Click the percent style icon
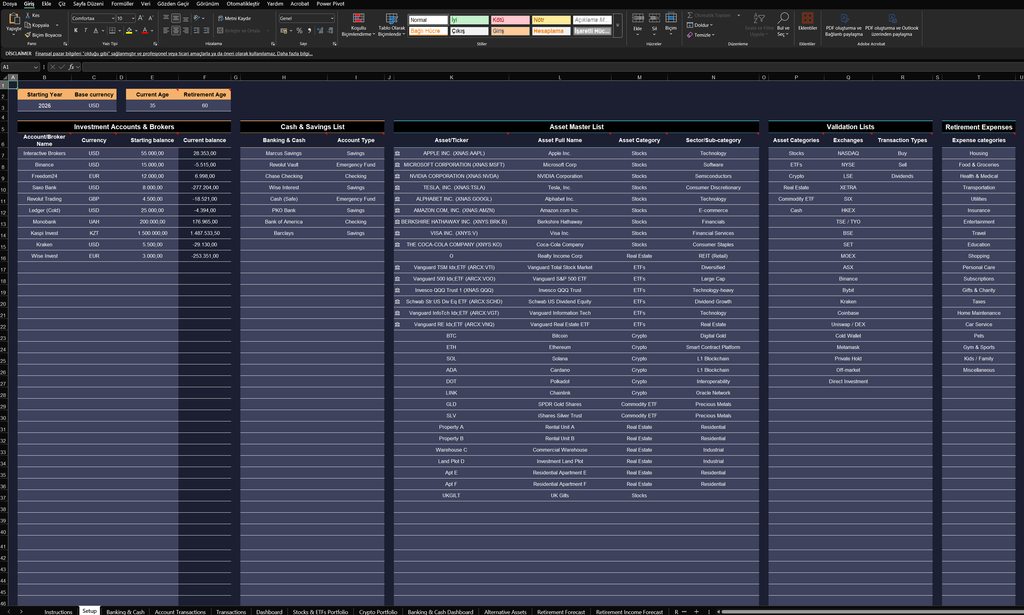 coord(299,30)
